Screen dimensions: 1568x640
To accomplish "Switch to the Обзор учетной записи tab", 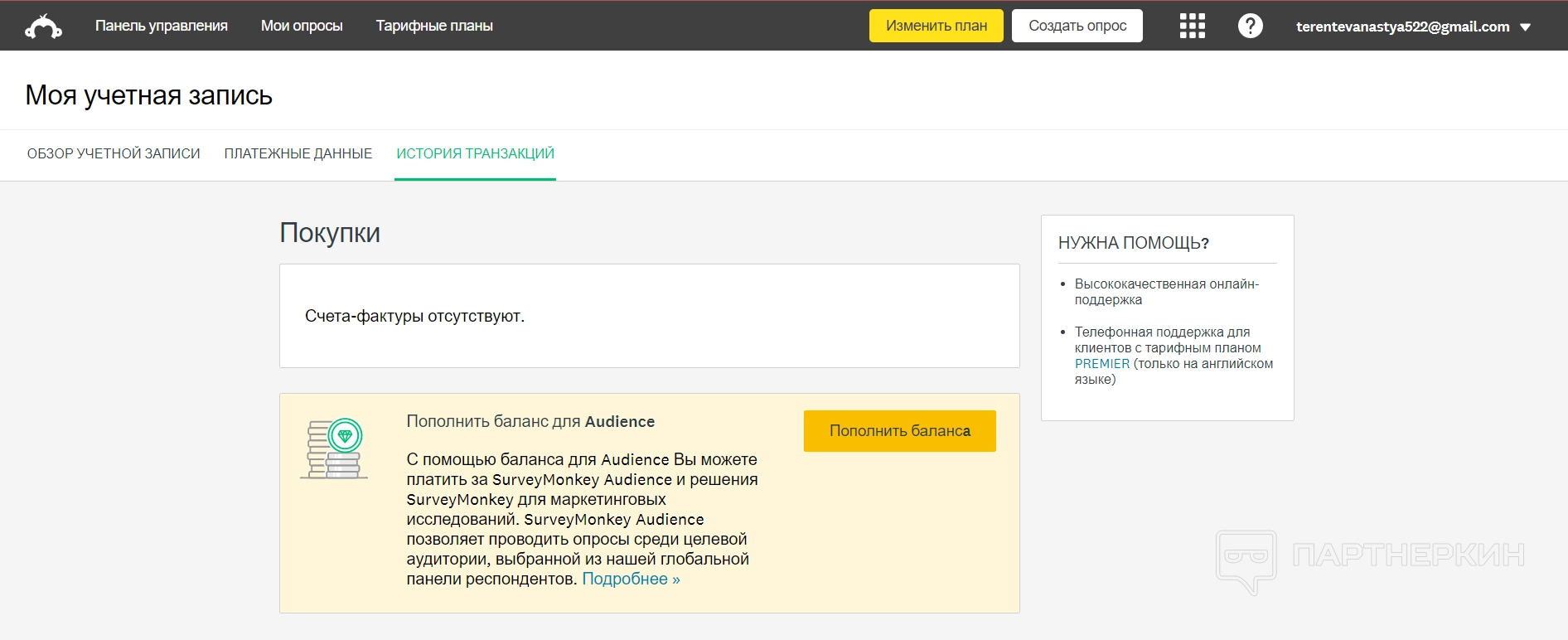I will [114, 153].
